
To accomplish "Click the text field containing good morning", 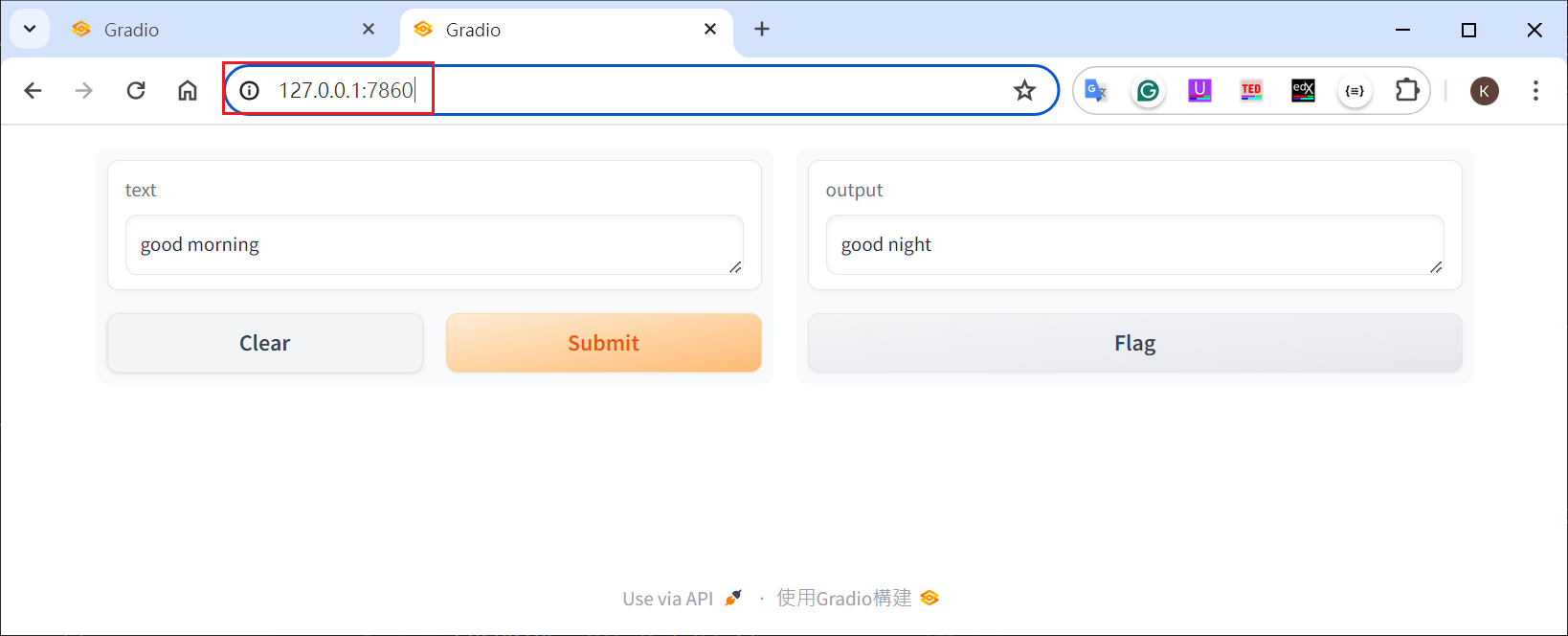I will [434, 245].
